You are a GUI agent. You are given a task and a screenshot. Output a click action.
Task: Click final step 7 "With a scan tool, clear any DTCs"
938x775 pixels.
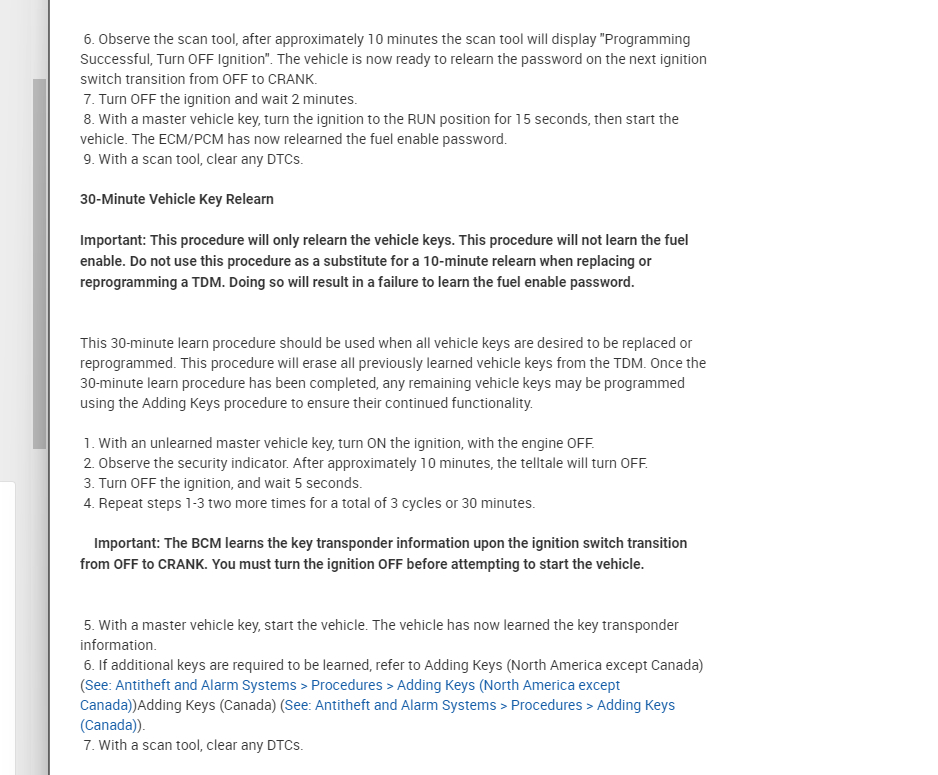click(200, 745)
